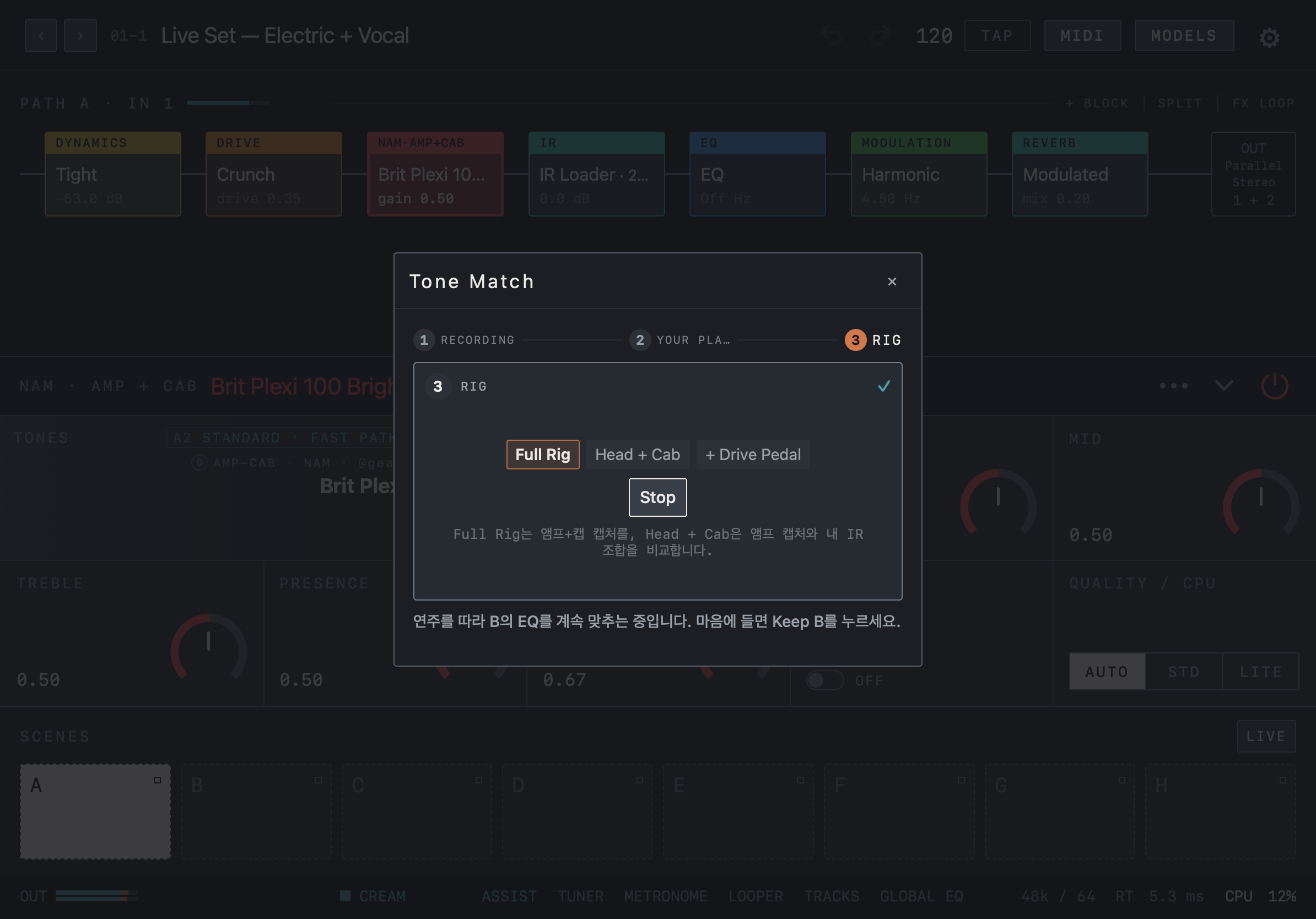This screenshot has width=1316, height=919.
Task: Select the IR Loader block
Action: 597,174
